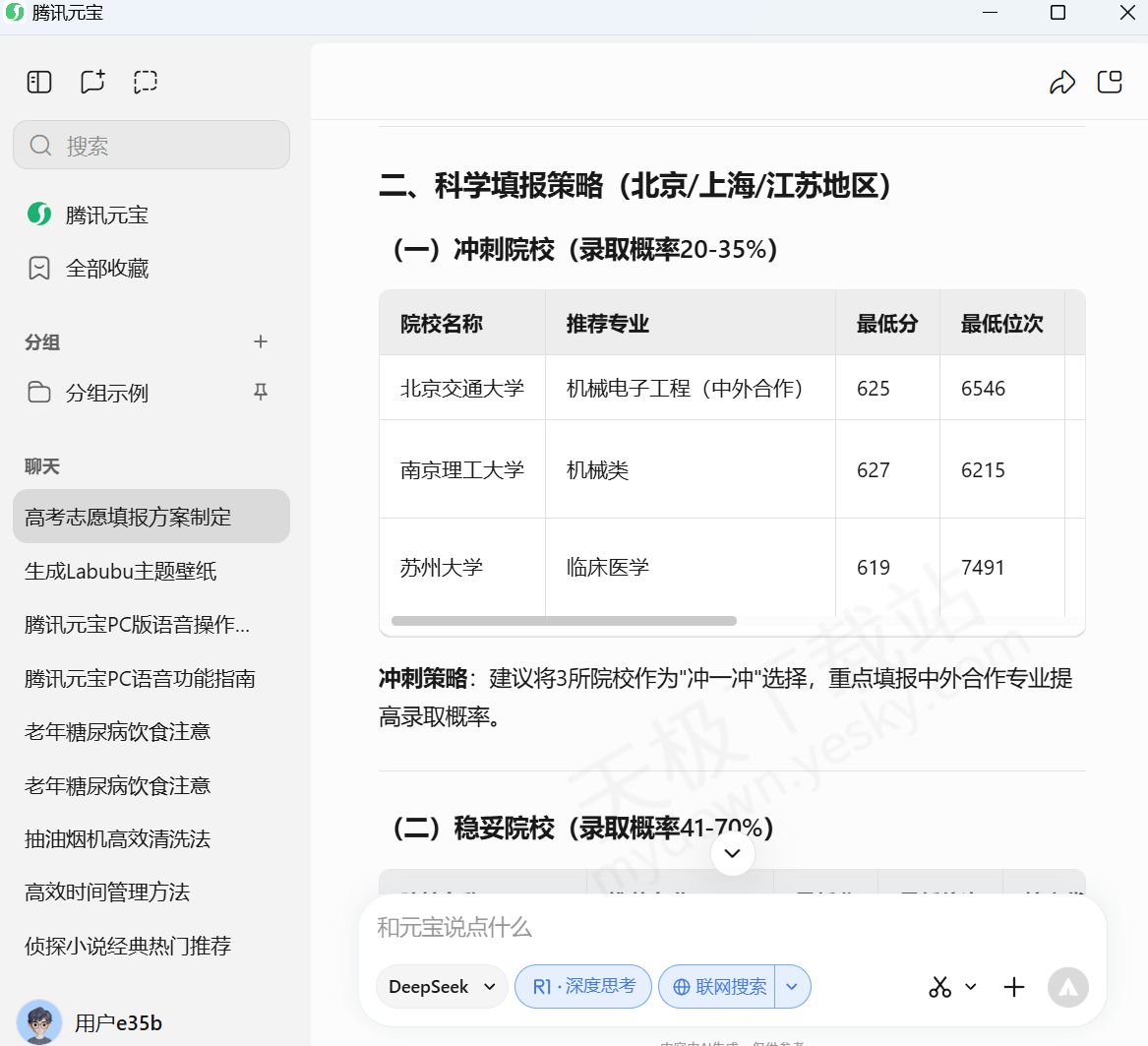Viewport: 1148px width, 1046px height.
Task: Expand the 联网搜索 options arrow
Action: coord(793,987)
